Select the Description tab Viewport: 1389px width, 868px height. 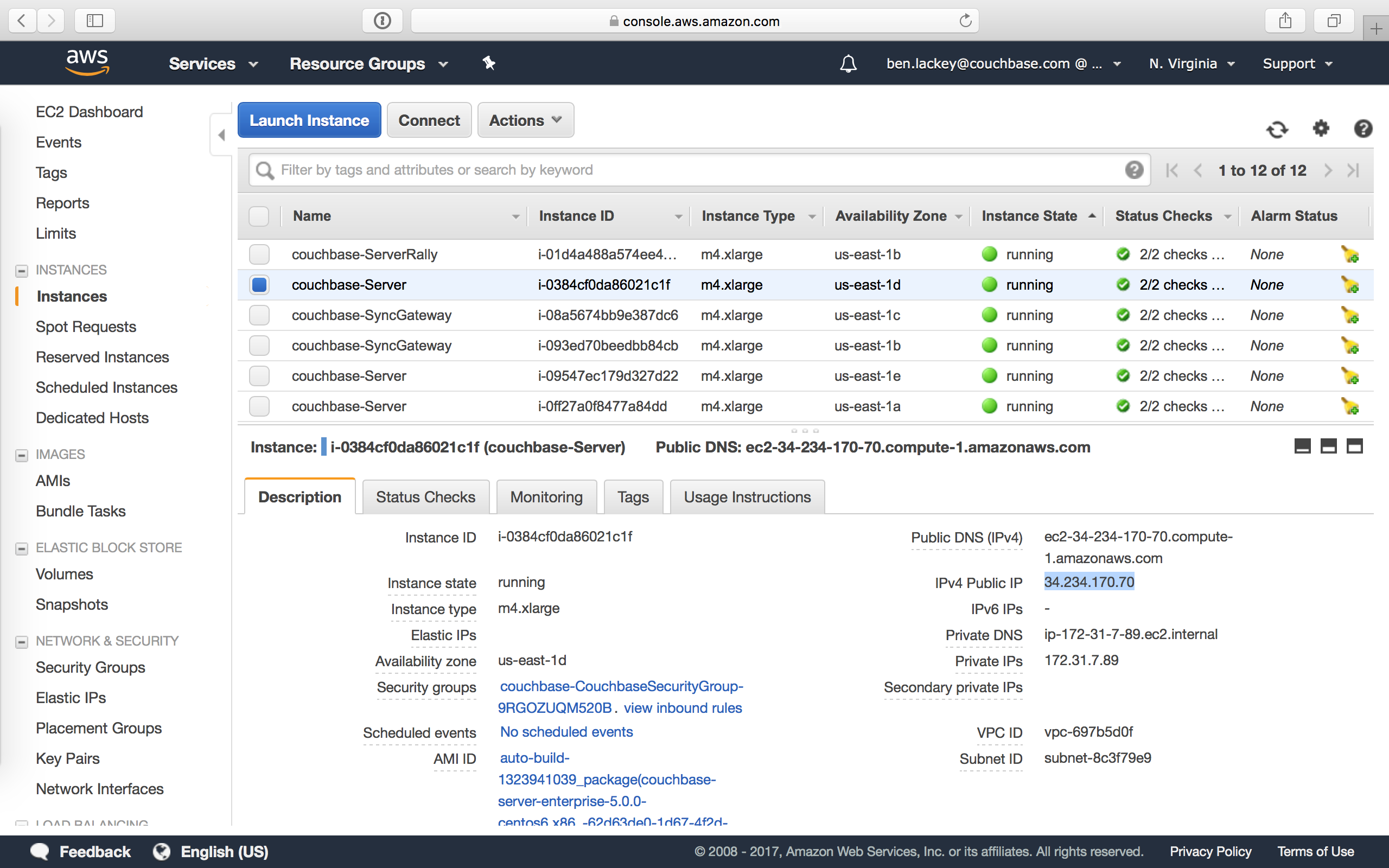(300, 496)
